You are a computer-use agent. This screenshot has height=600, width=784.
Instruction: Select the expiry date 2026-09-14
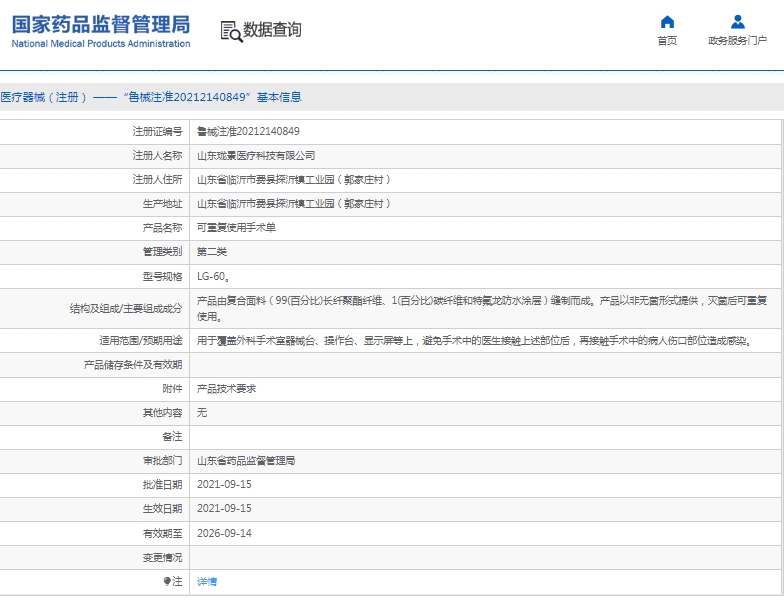point(224,533)
